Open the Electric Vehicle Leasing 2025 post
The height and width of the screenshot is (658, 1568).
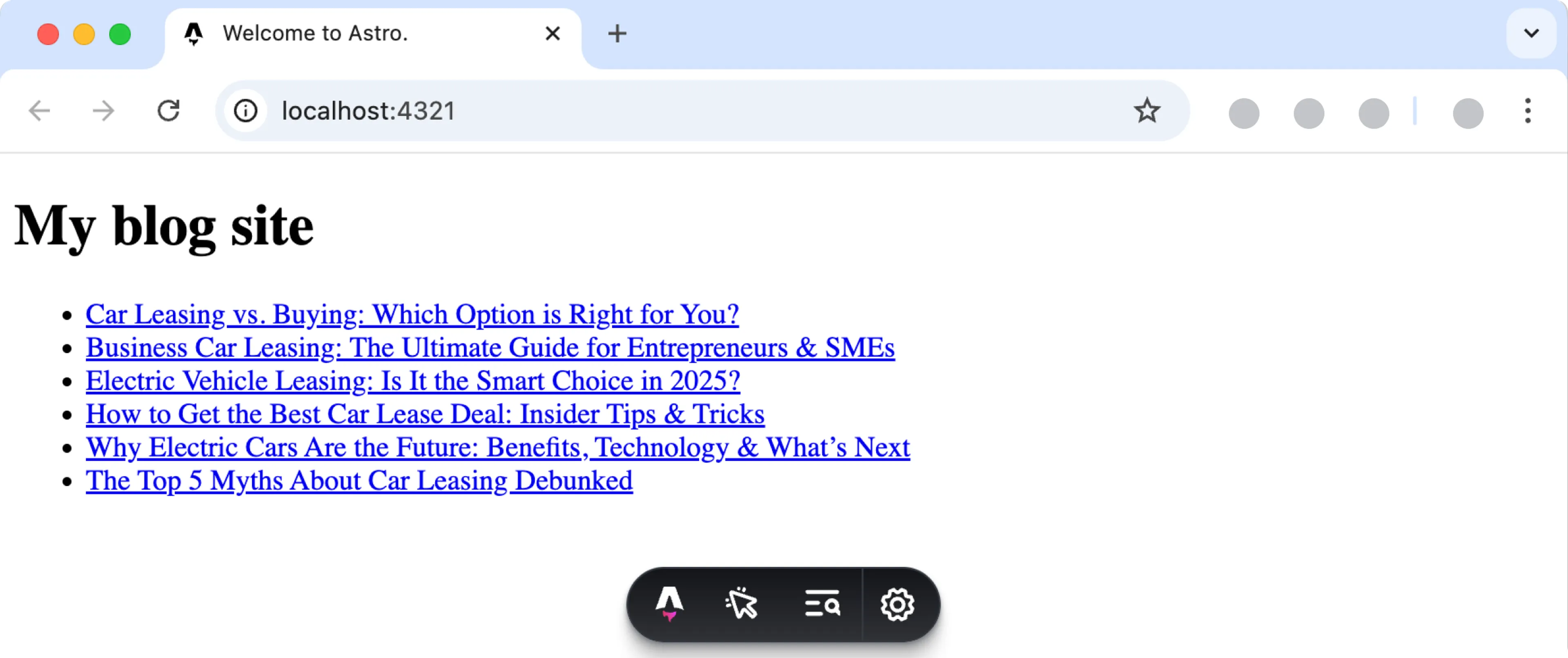click(x=413, y=381)
